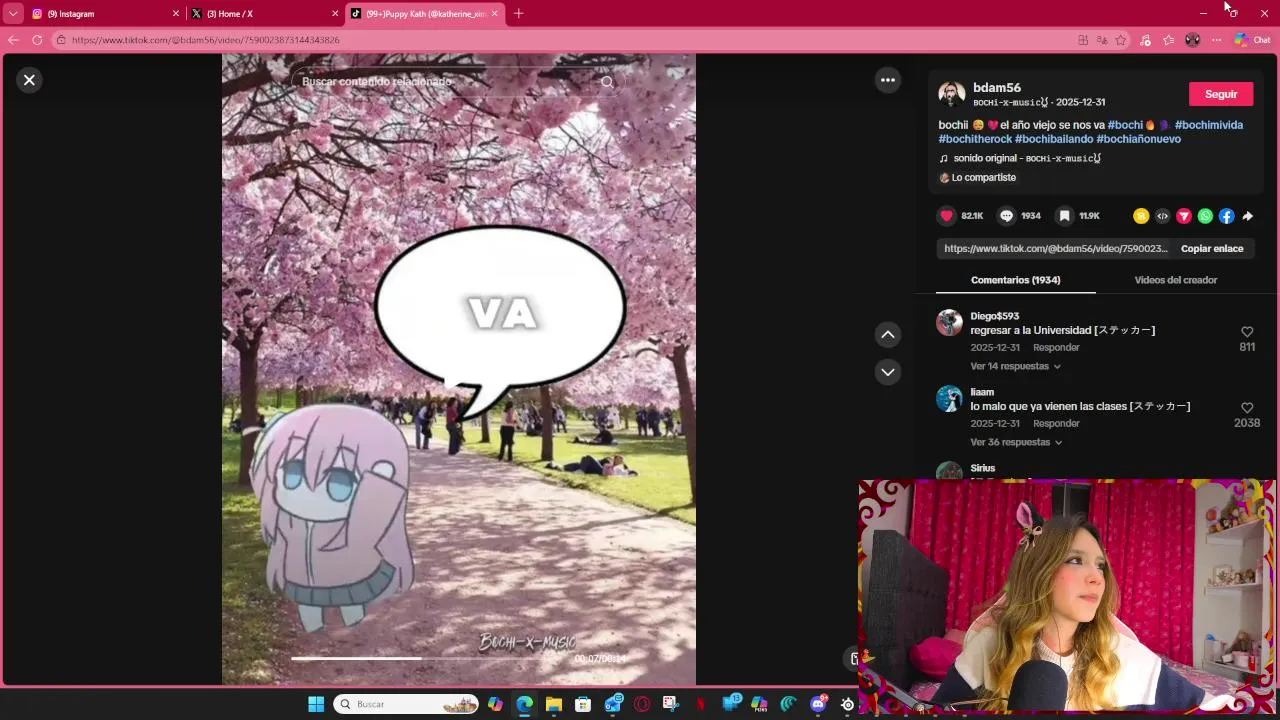Open a new browser tab with plus

coord(518,14)
